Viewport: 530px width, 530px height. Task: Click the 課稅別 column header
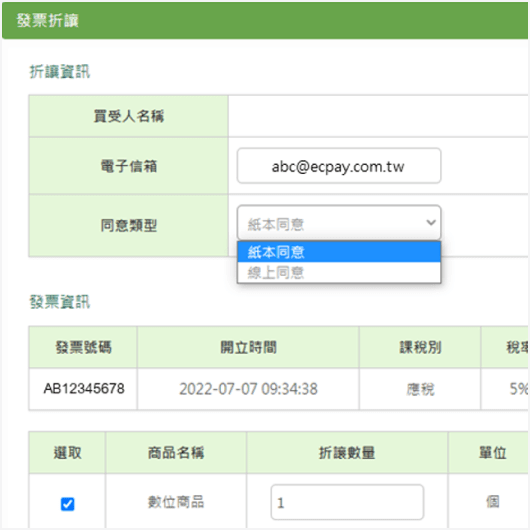(x=420, y=347)
